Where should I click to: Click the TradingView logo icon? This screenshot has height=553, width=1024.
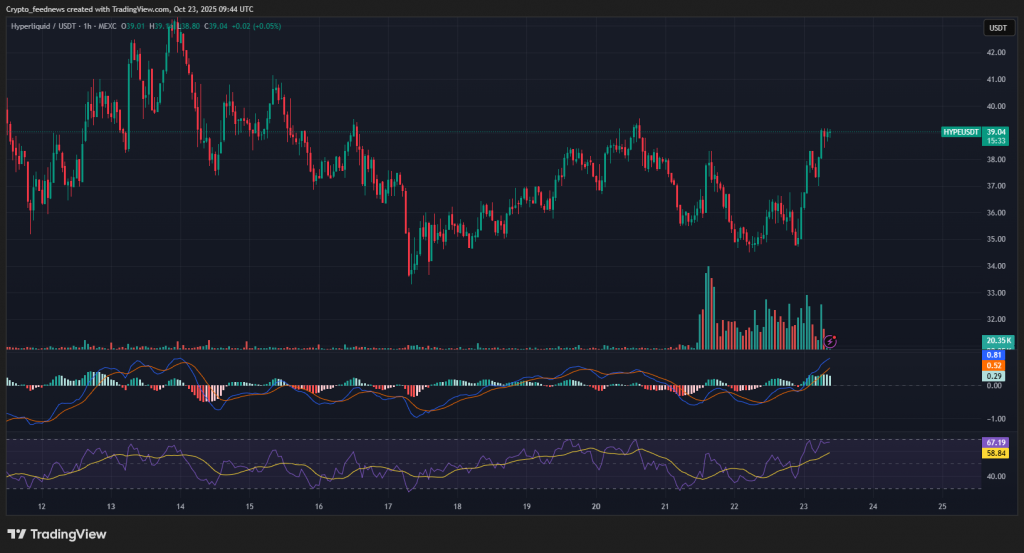click(18, 533)
